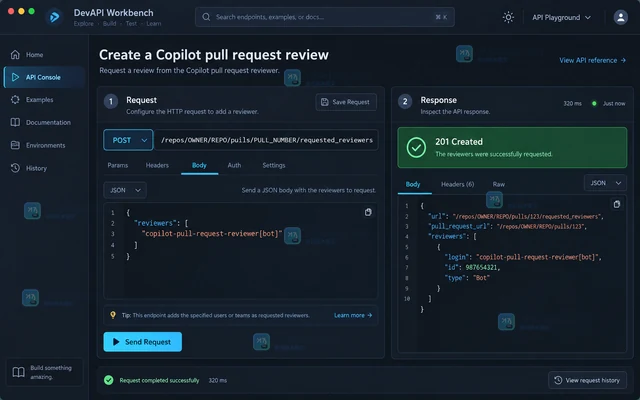This screenshot has height=400, width=640.
Task: Select the request Body tab
Action: (199, 165)
